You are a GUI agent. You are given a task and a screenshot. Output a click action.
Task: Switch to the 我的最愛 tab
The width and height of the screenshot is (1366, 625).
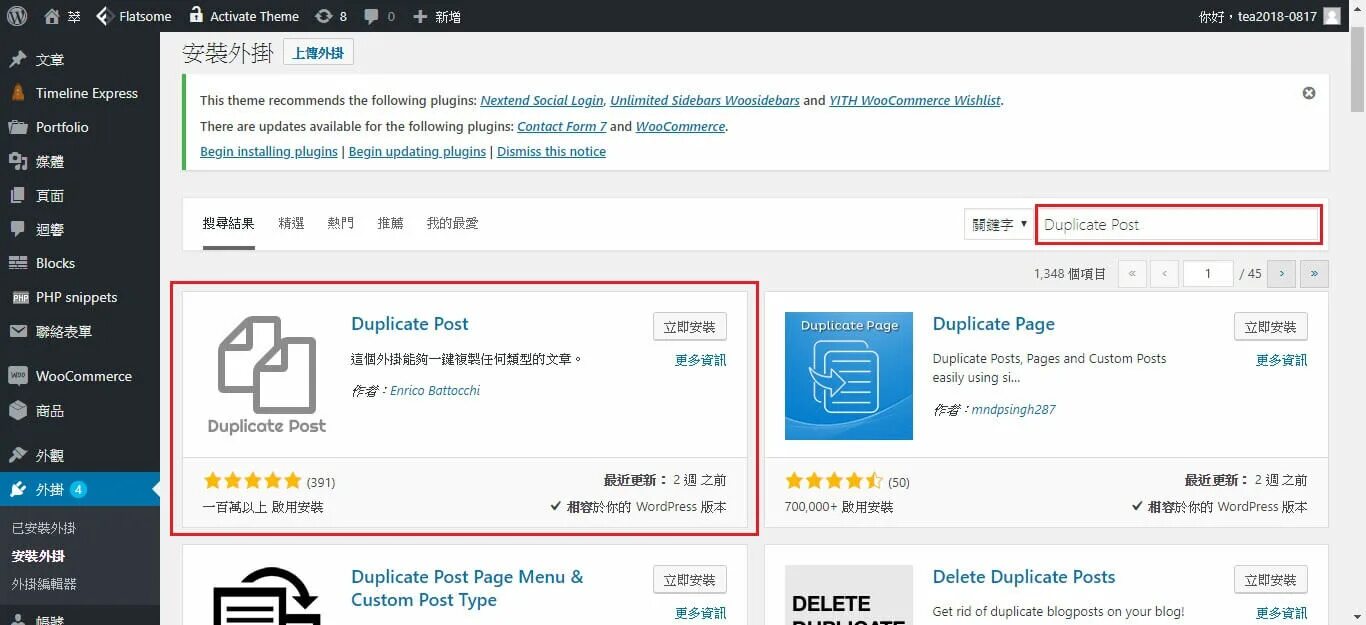tap(452, 223)
